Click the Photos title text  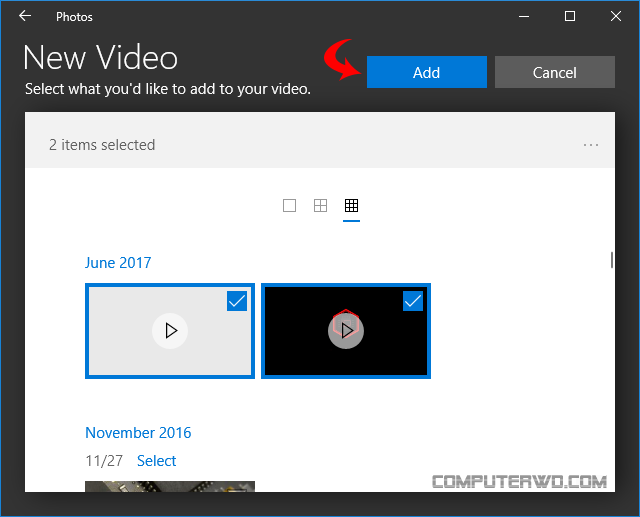pos(74,17)
